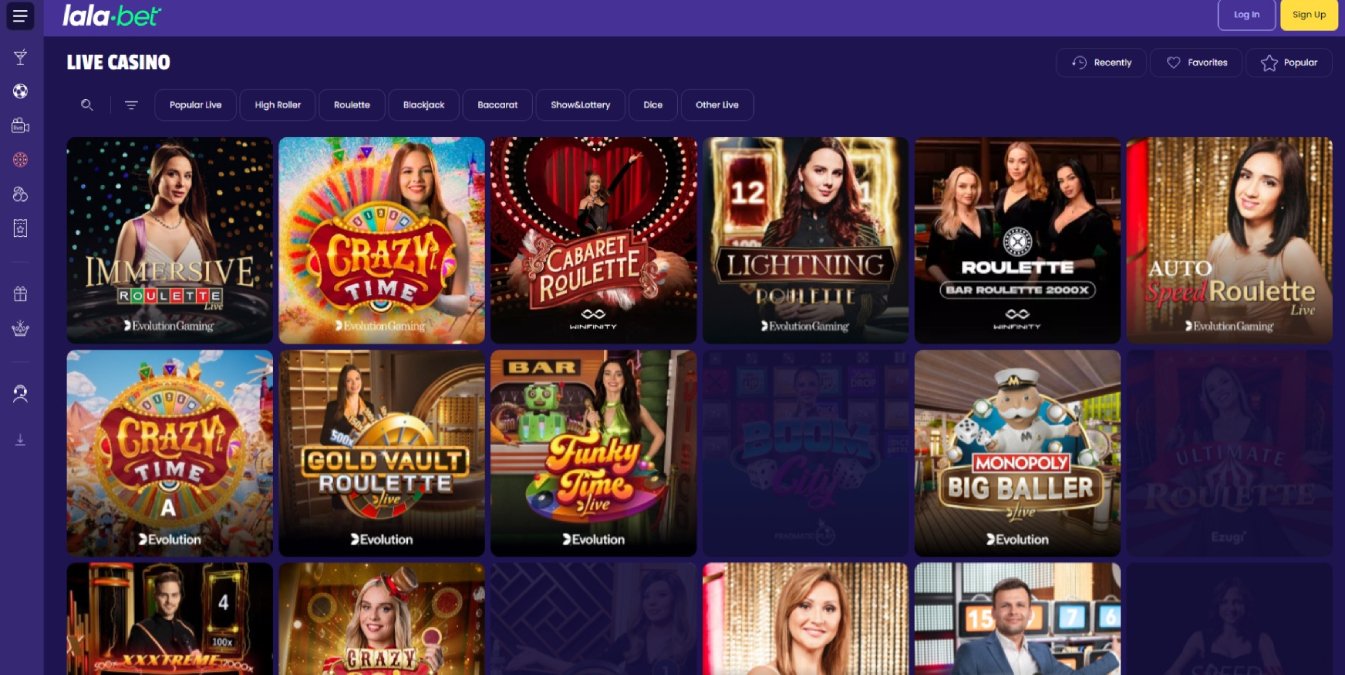1345x675 pixels.
Task: Choose the Show&Lottery category tab
Action: [x=580, y=105]
